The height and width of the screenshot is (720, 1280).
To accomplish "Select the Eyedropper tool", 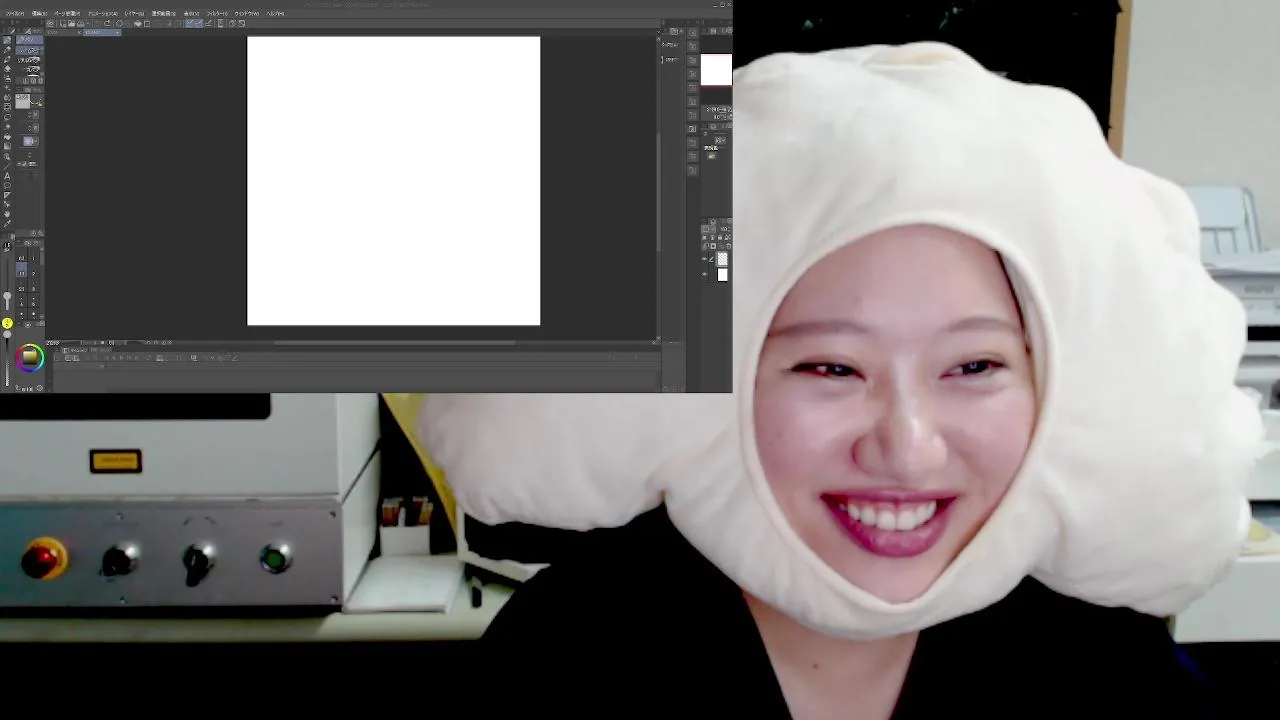I will (x=7, y=224).
